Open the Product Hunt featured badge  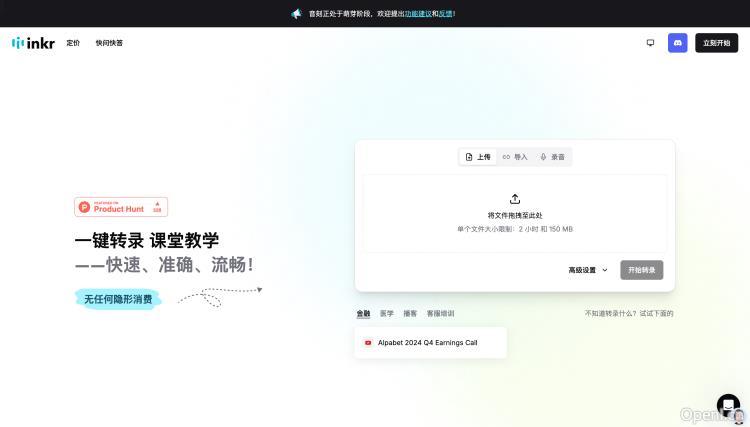click(x=121, y=207)
